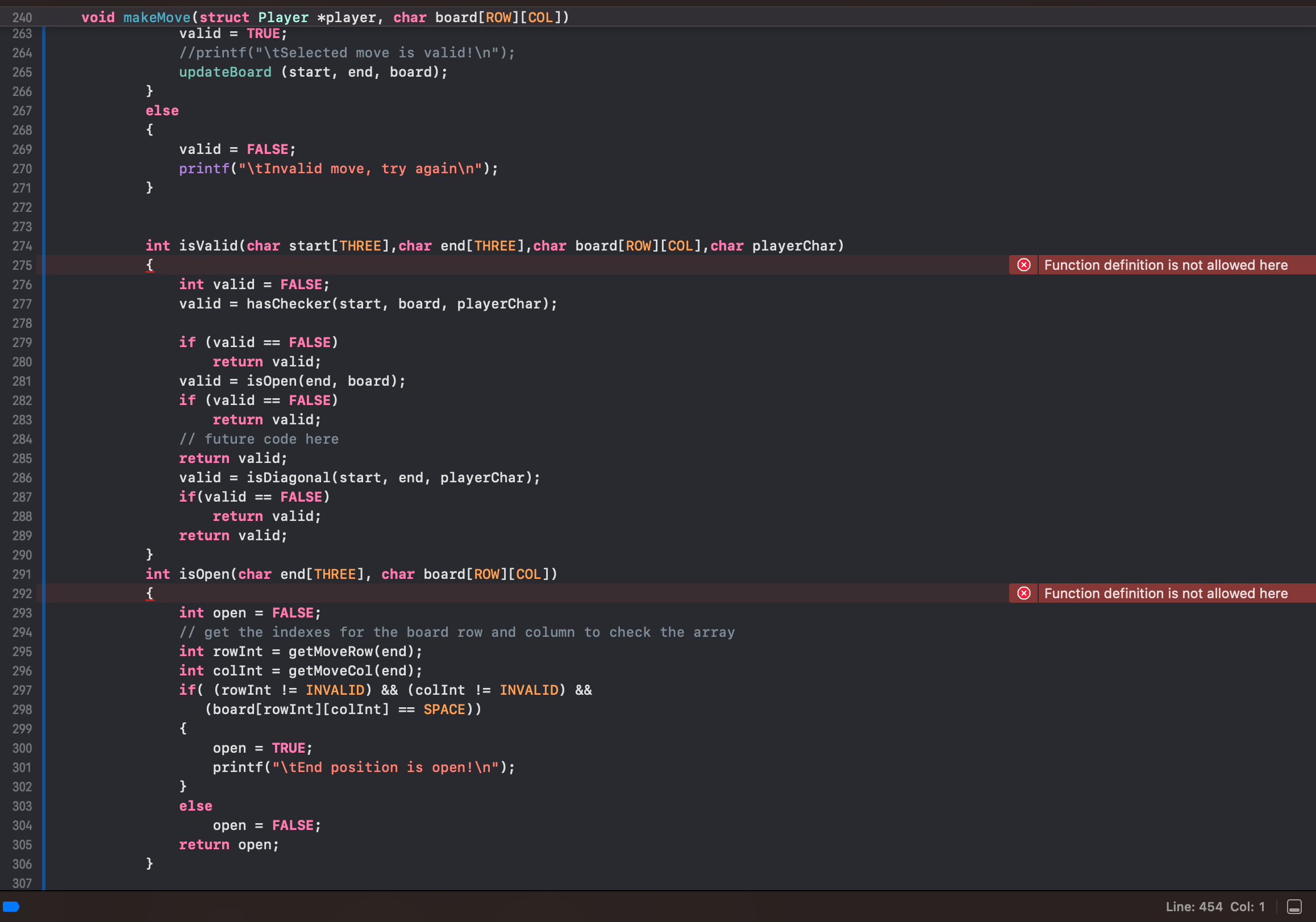
Task: Click line number 292 gutter to toggle breakpoint
Action: 22,593
